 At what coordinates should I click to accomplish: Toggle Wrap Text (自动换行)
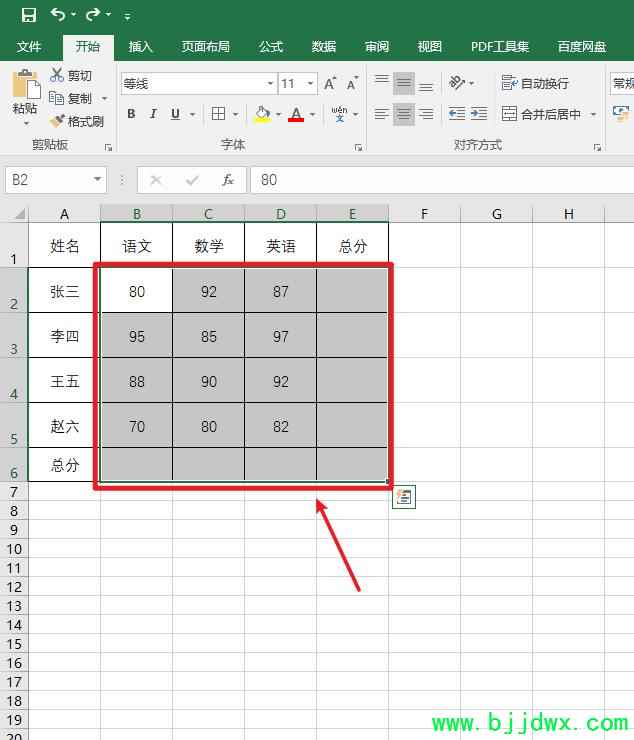536,83
